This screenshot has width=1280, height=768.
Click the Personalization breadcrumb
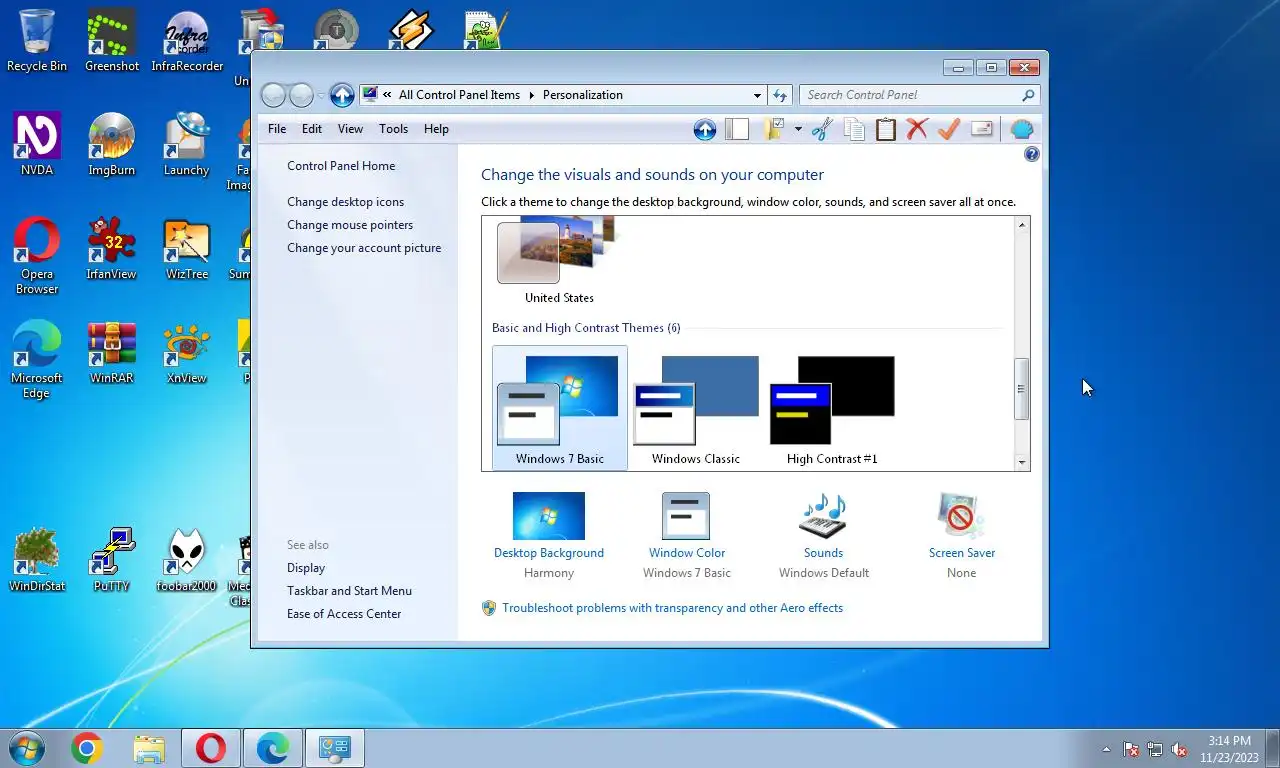(x=582, y=95)
